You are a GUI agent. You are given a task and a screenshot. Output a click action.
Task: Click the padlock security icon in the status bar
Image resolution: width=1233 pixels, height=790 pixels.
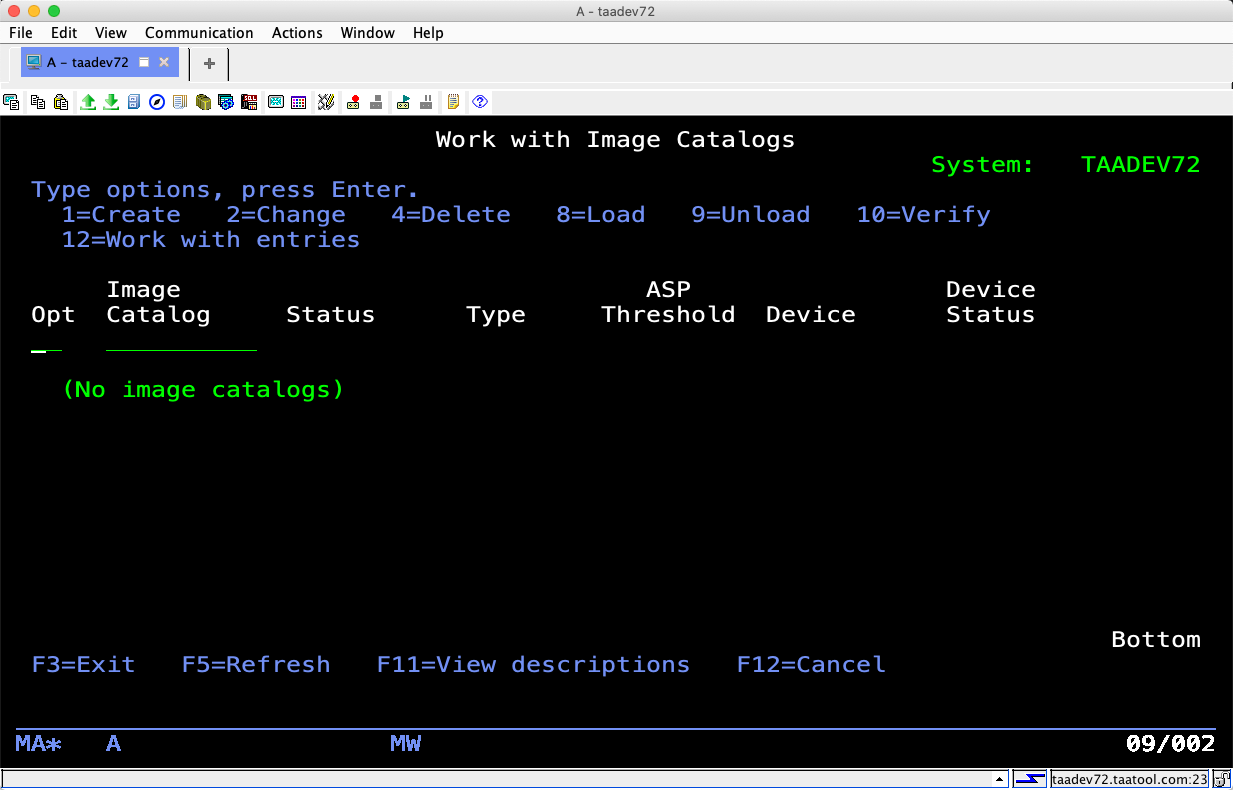1222,779
